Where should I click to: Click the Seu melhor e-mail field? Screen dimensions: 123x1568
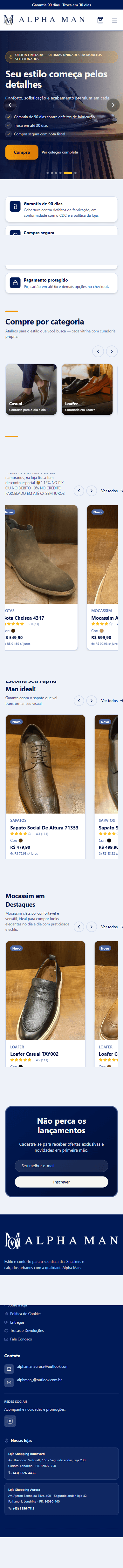click(62, 1166)
